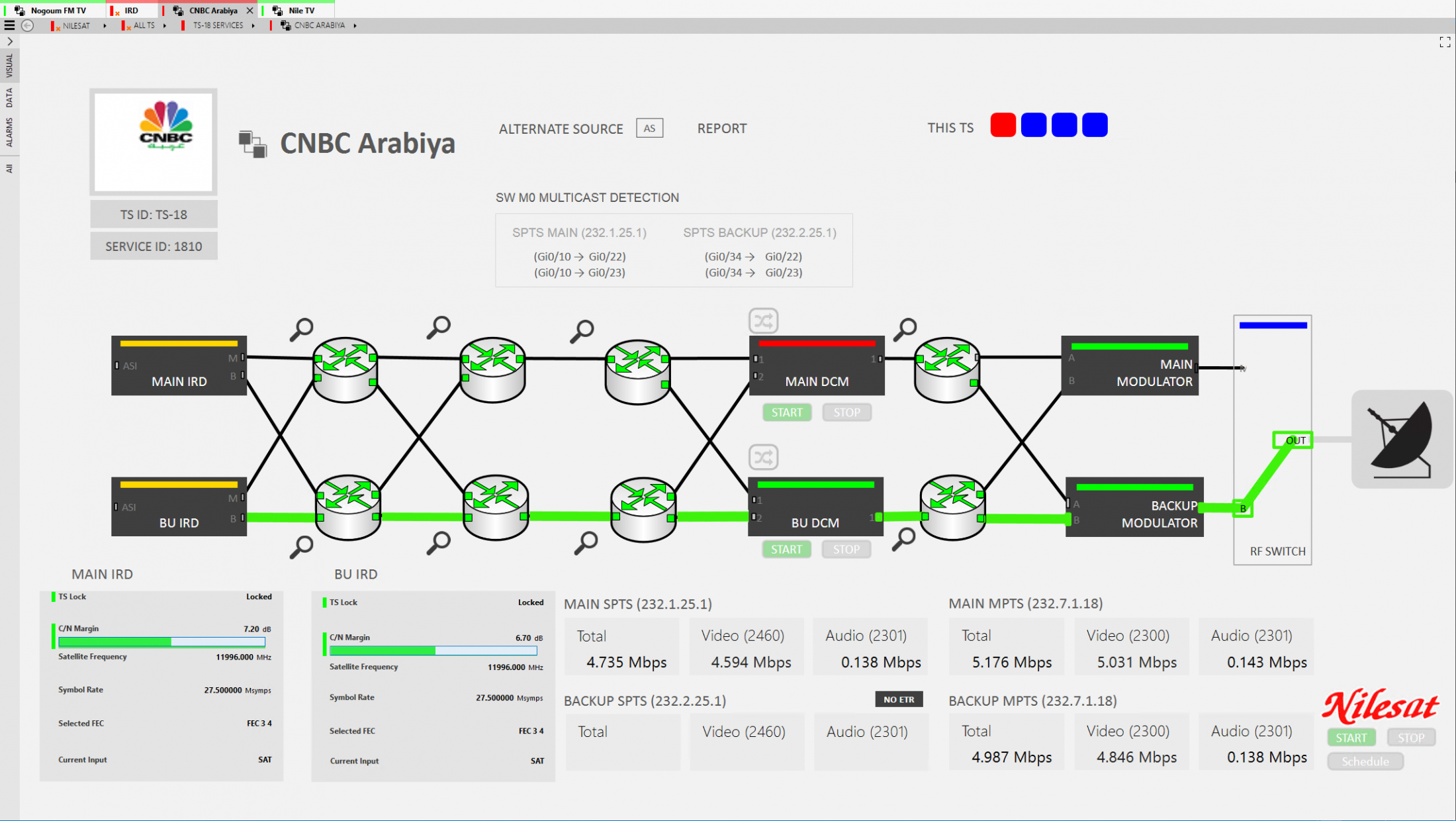Click RF SWITCH OUT port
The height and width of the screenshot is (821, 1456).
pos(1293,440)
